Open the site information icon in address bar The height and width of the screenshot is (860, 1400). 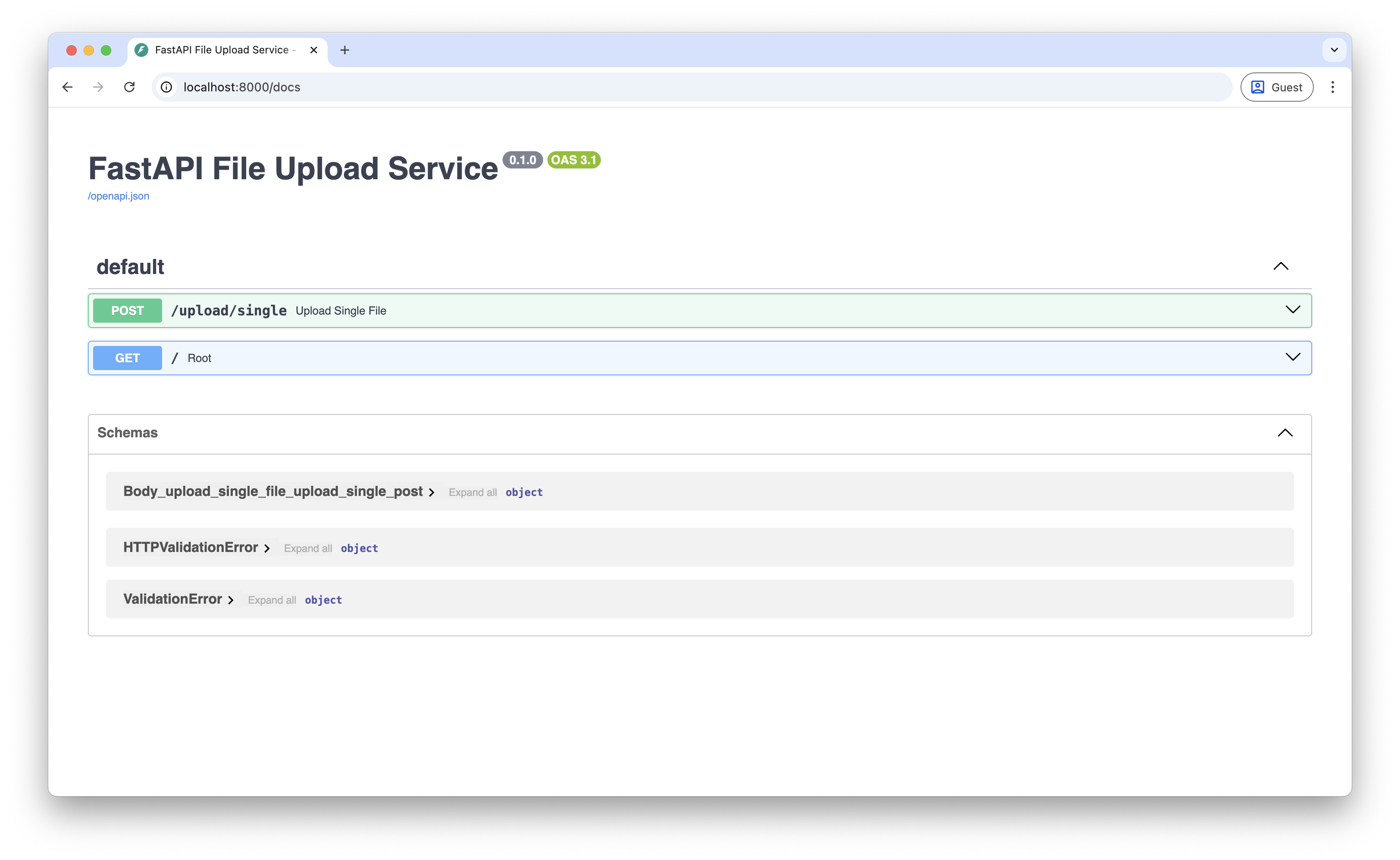(x=166, y=87)
